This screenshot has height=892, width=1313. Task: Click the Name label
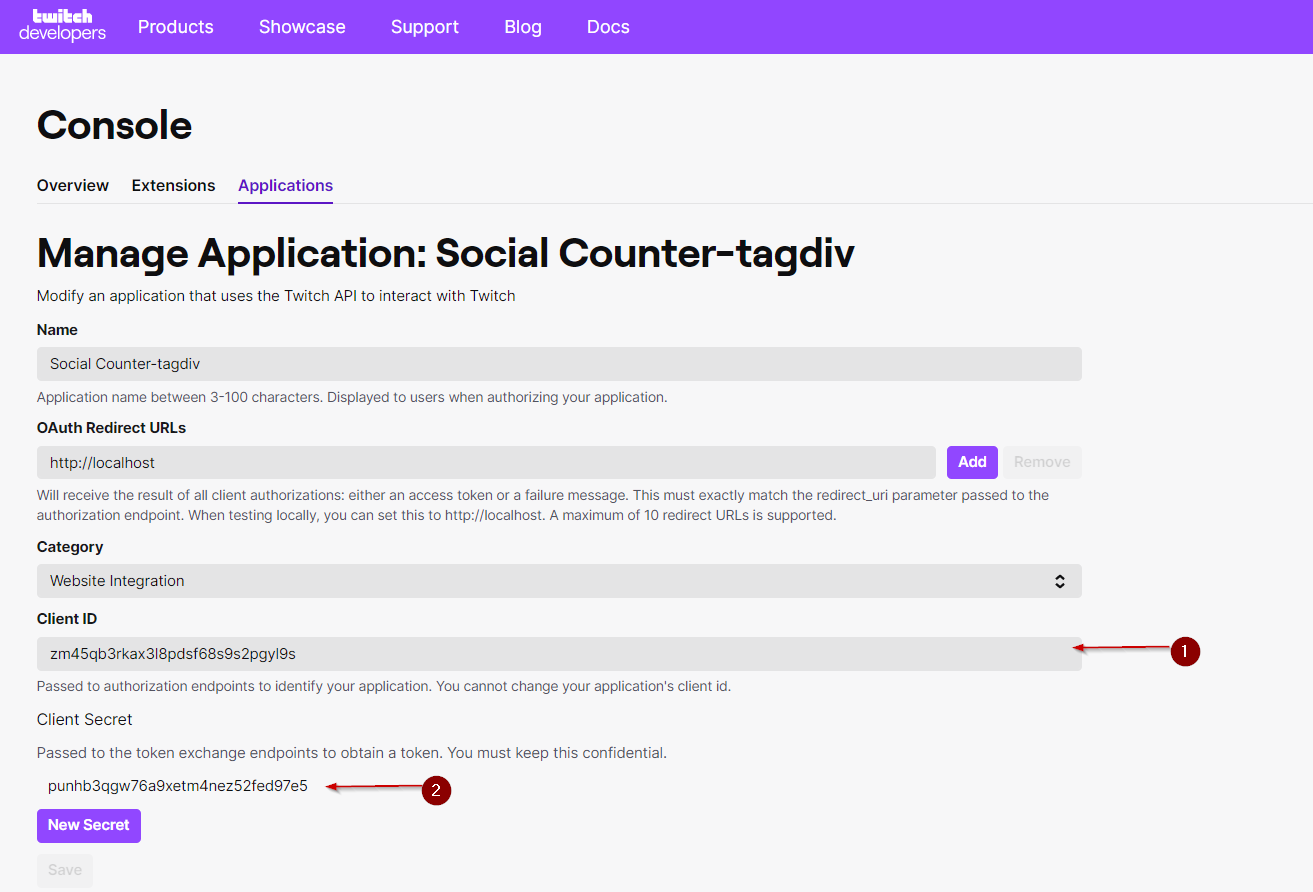point(57,329)
